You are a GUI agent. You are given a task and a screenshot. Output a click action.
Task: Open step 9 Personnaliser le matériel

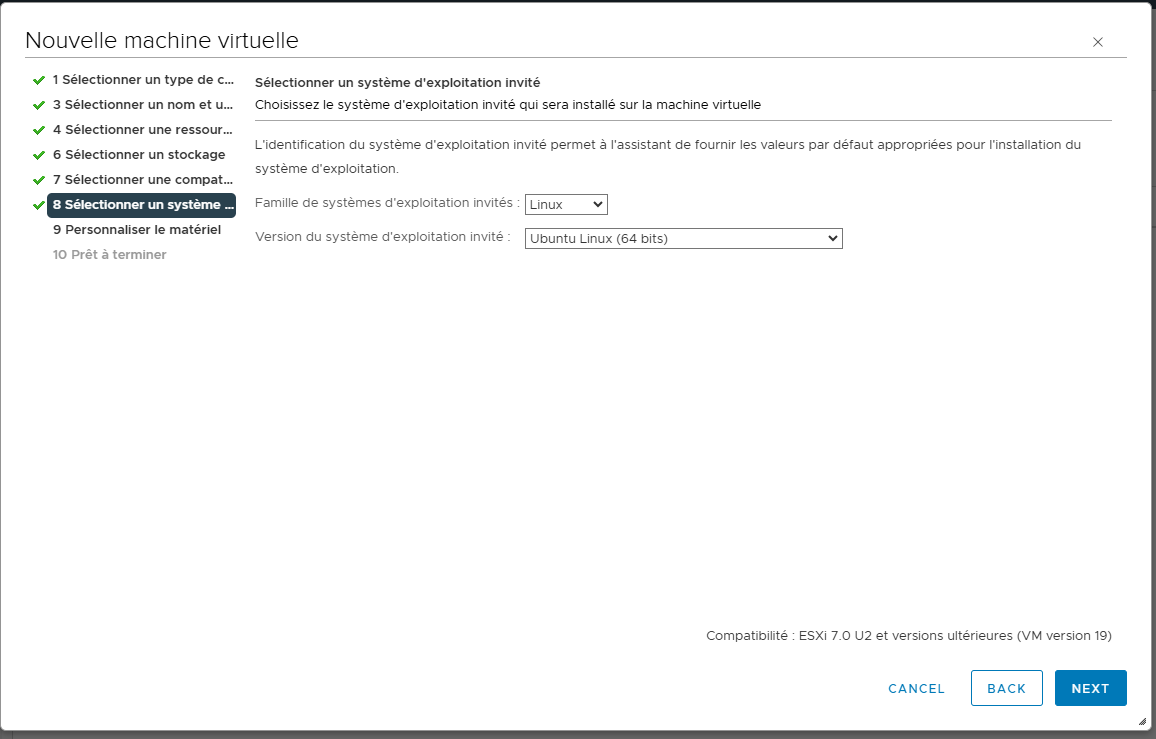click(x=137, y=230)
